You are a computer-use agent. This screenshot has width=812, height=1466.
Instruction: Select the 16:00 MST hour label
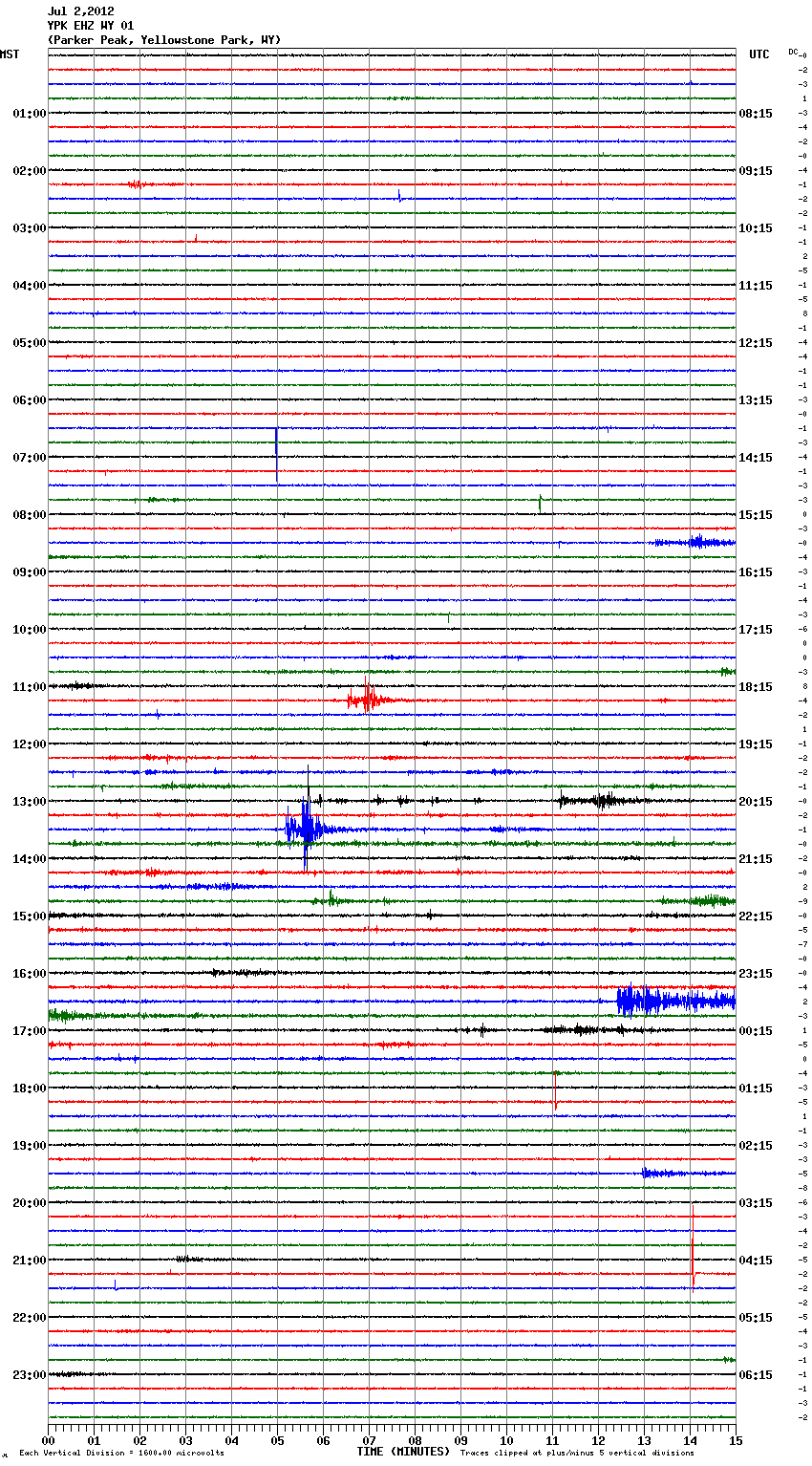[x=30, y=974]
